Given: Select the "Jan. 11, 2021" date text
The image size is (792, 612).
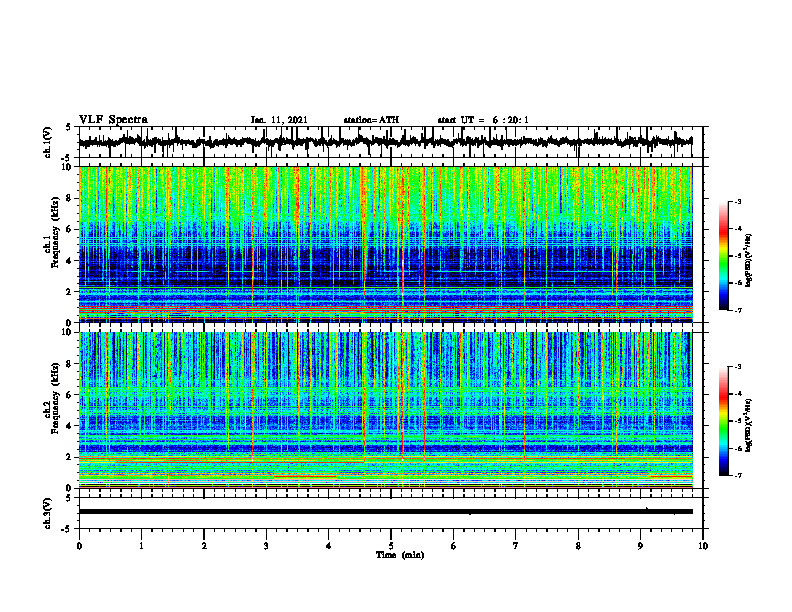Looking at the screenshot, I should point(279,120).
